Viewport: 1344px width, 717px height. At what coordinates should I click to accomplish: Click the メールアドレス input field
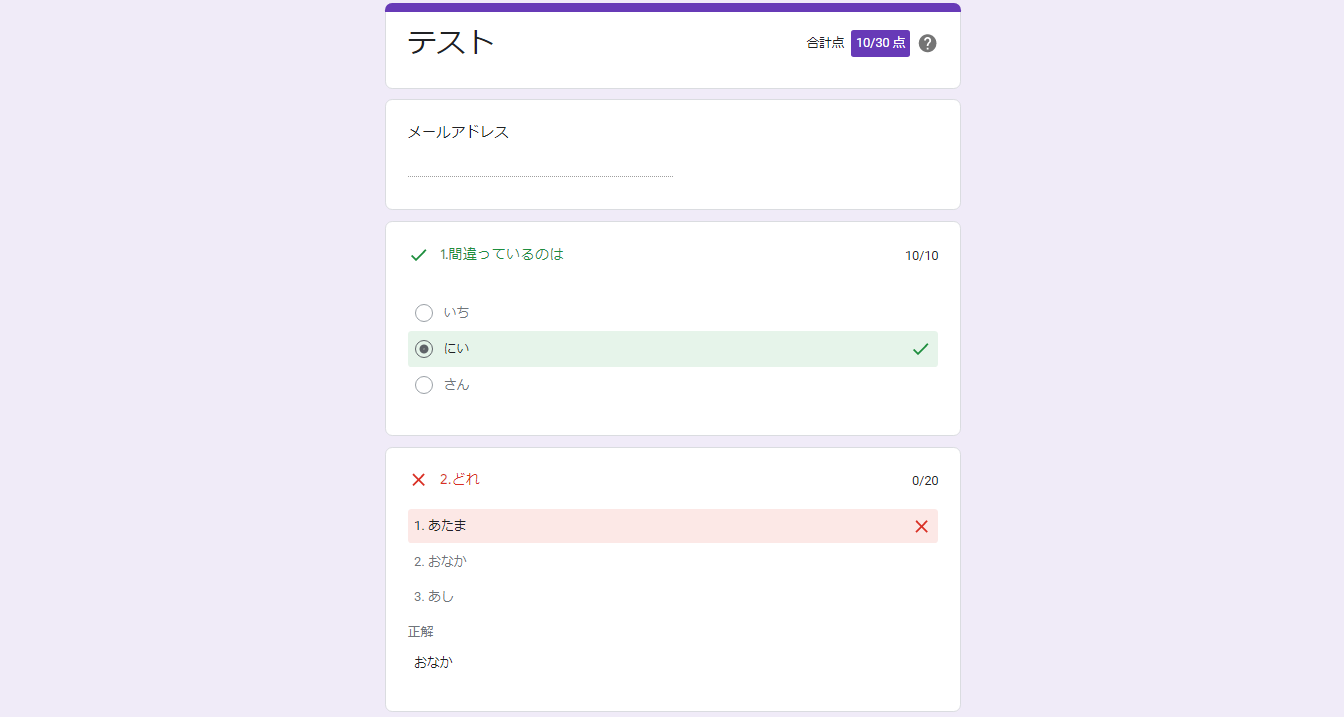pos(540,165)
